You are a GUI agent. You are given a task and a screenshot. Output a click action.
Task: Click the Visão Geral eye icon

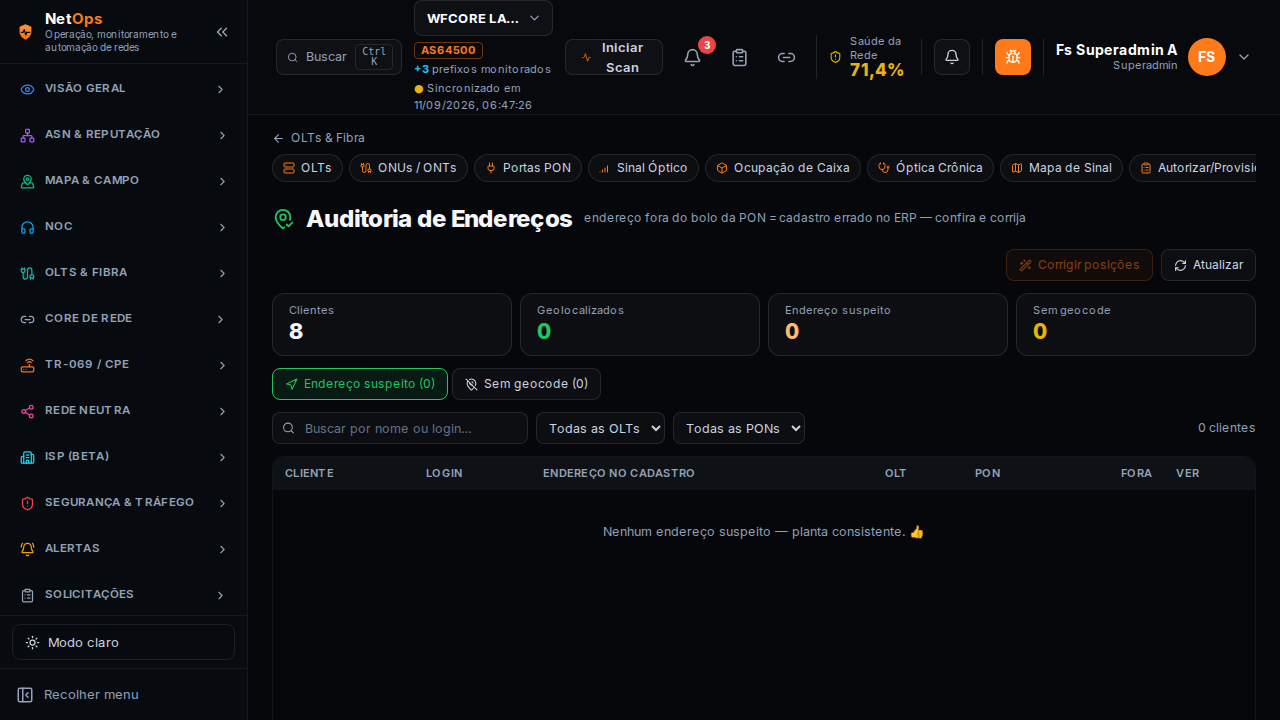(28, 89)
